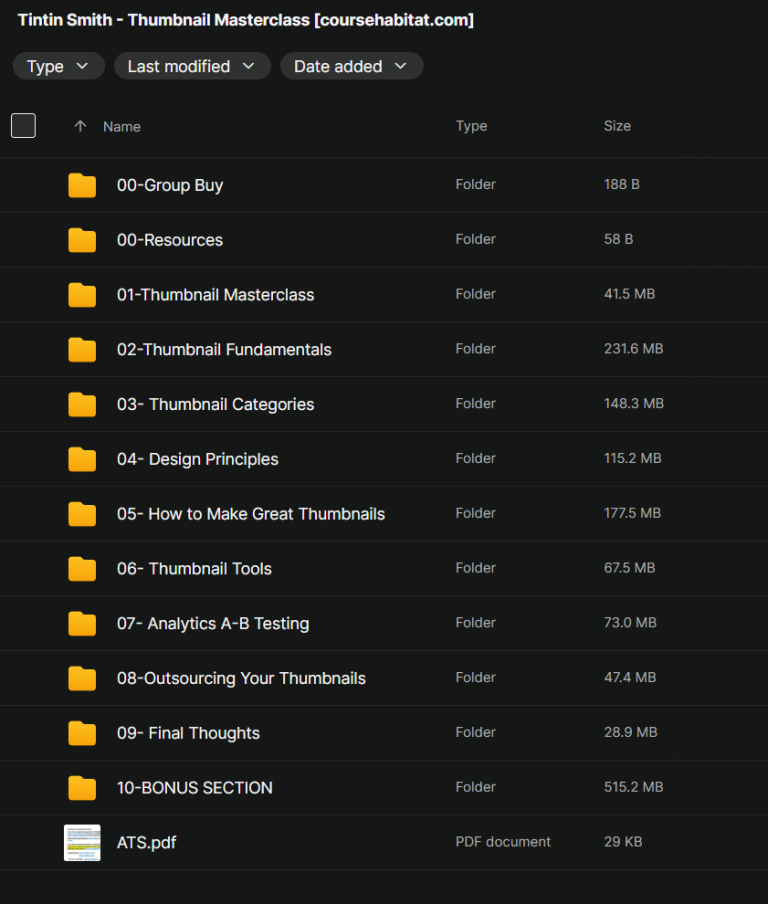
Task: Click the 115.2 MB size value
Action: coord(633,458)
